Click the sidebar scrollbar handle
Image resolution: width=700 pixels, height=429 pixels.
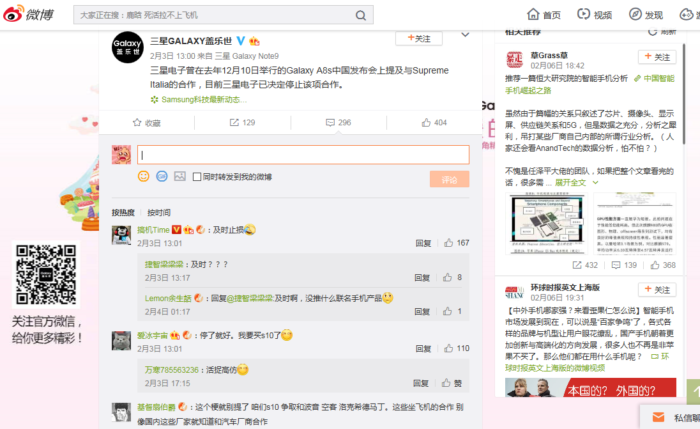pos(684,94)
